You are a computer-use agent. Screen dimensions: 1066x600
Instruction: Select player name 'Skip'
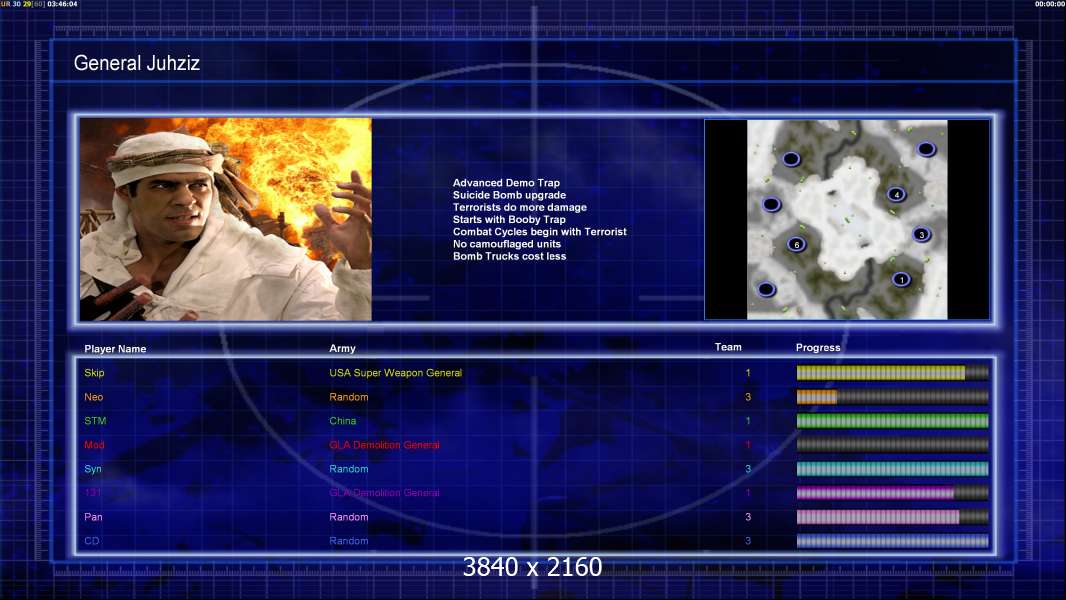94,372
